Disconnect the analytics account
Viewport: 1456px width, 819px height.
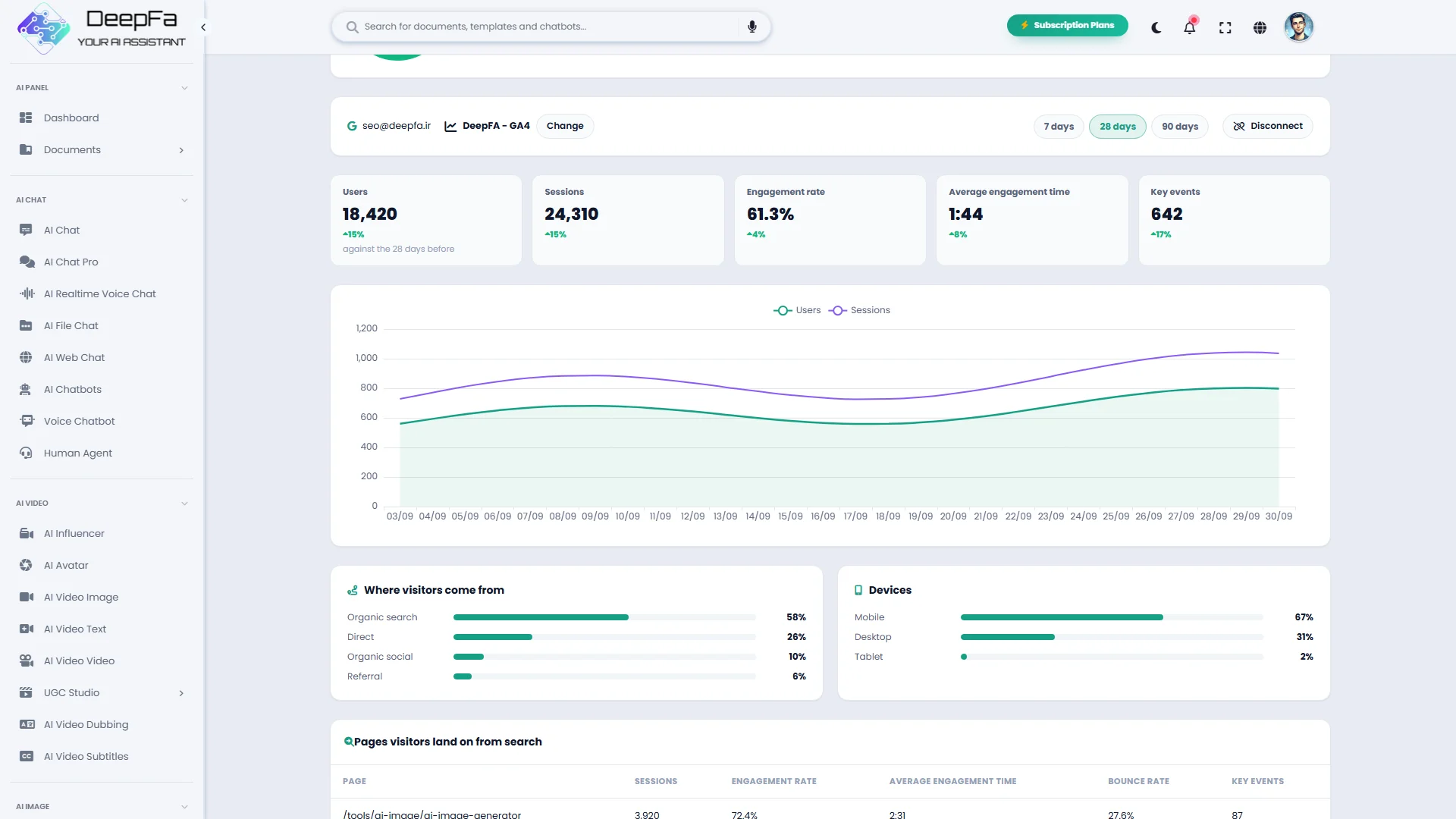1267,126
